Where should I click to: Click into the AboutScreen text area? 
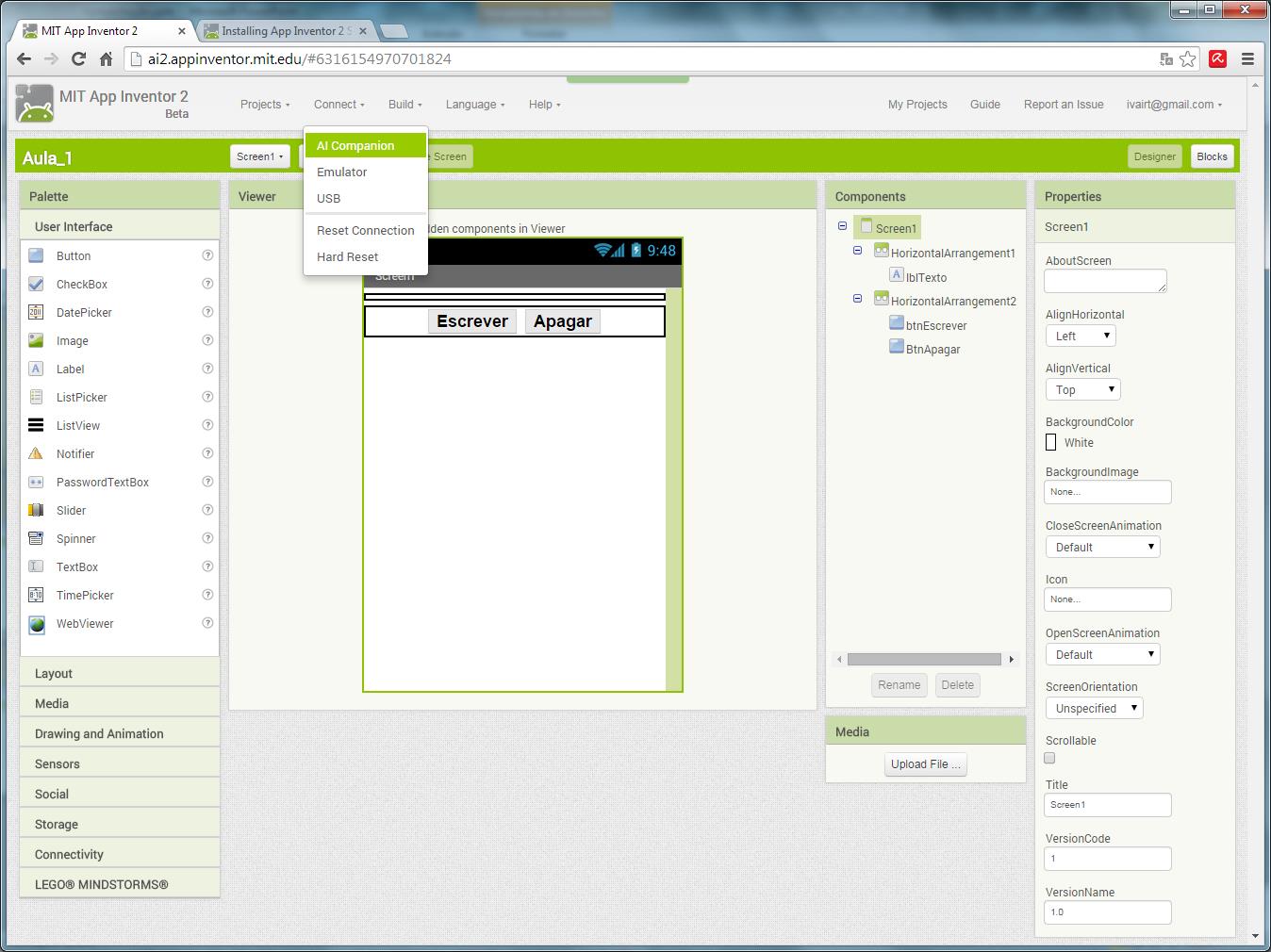tap(1105, 281)
